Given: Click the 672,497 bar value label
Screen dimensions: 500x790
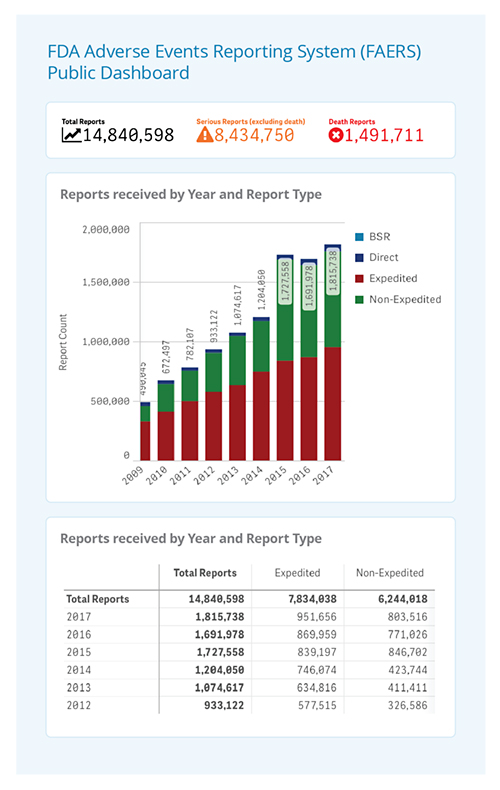Looking at the screenshot, I should pyautogui.click(x=166, y=357).
